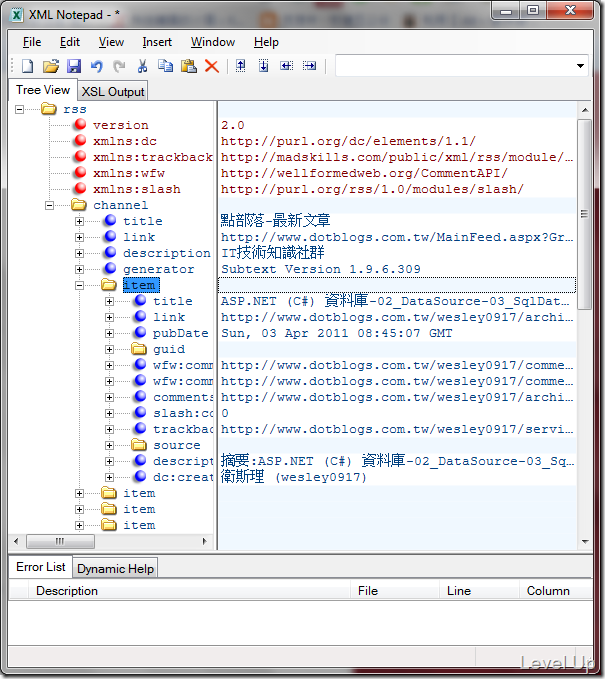605x679 pixels.
Task: Switch to the XSL Output tab
Action: tap(113, 91)
